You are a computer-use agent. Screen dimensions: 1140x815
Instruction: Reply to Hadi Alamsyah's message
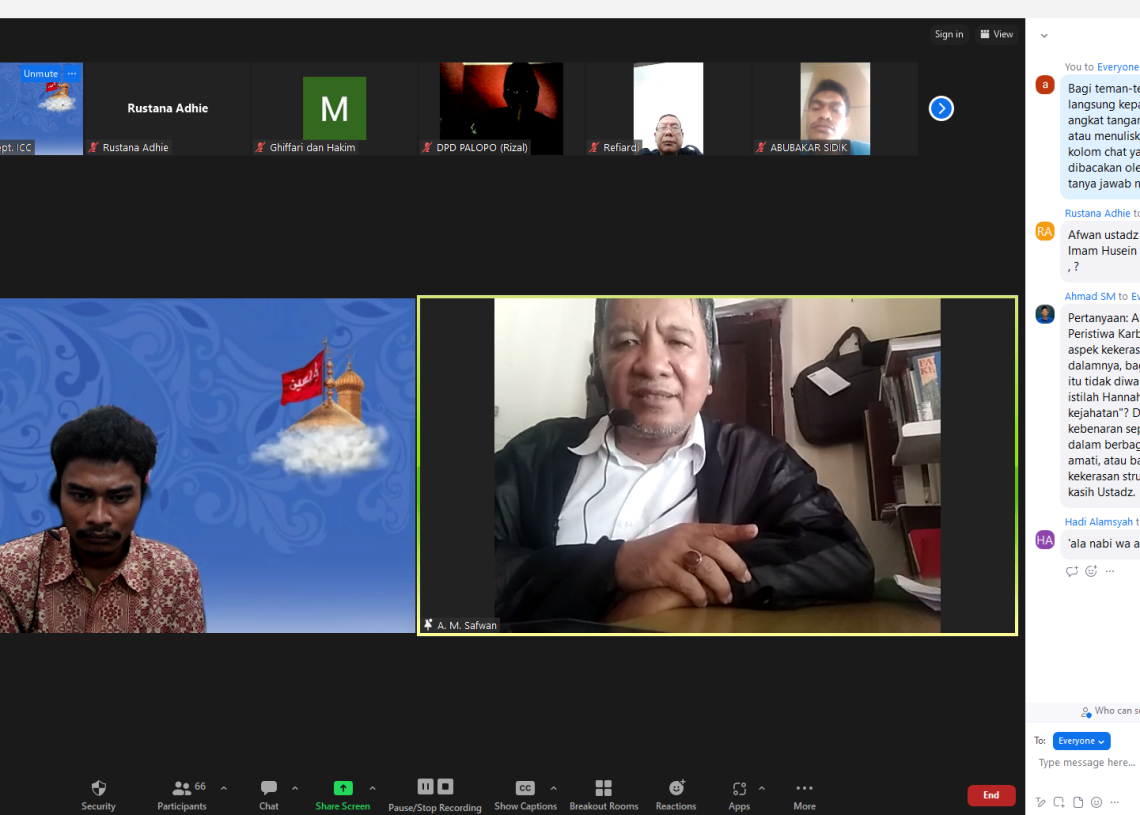pyautogui.click(x=1072, y=571)
